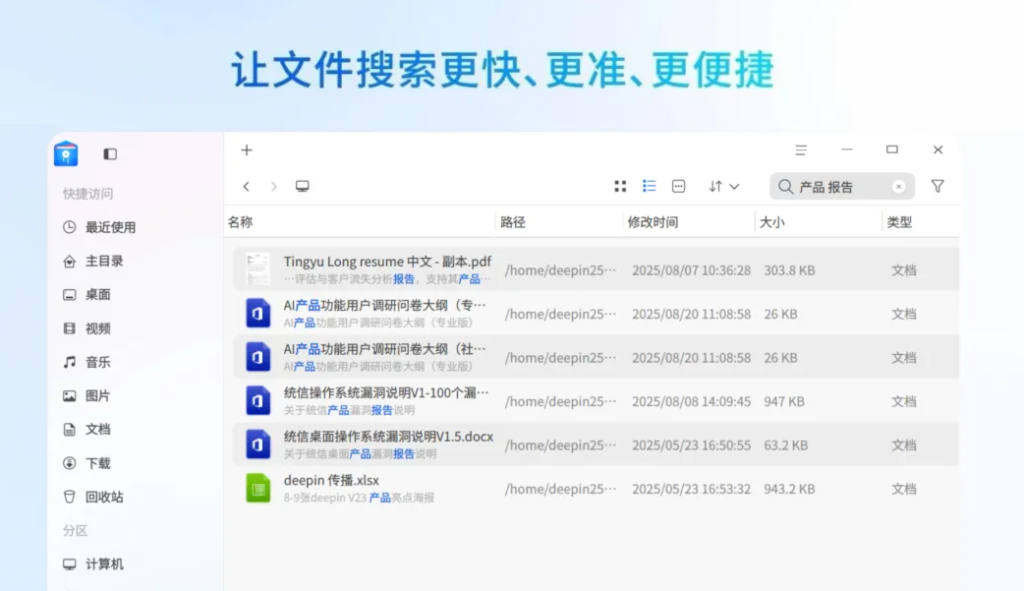Clear the search field text
The width and height of the screenshot is (1024, 591).
[x=898, y=186]
